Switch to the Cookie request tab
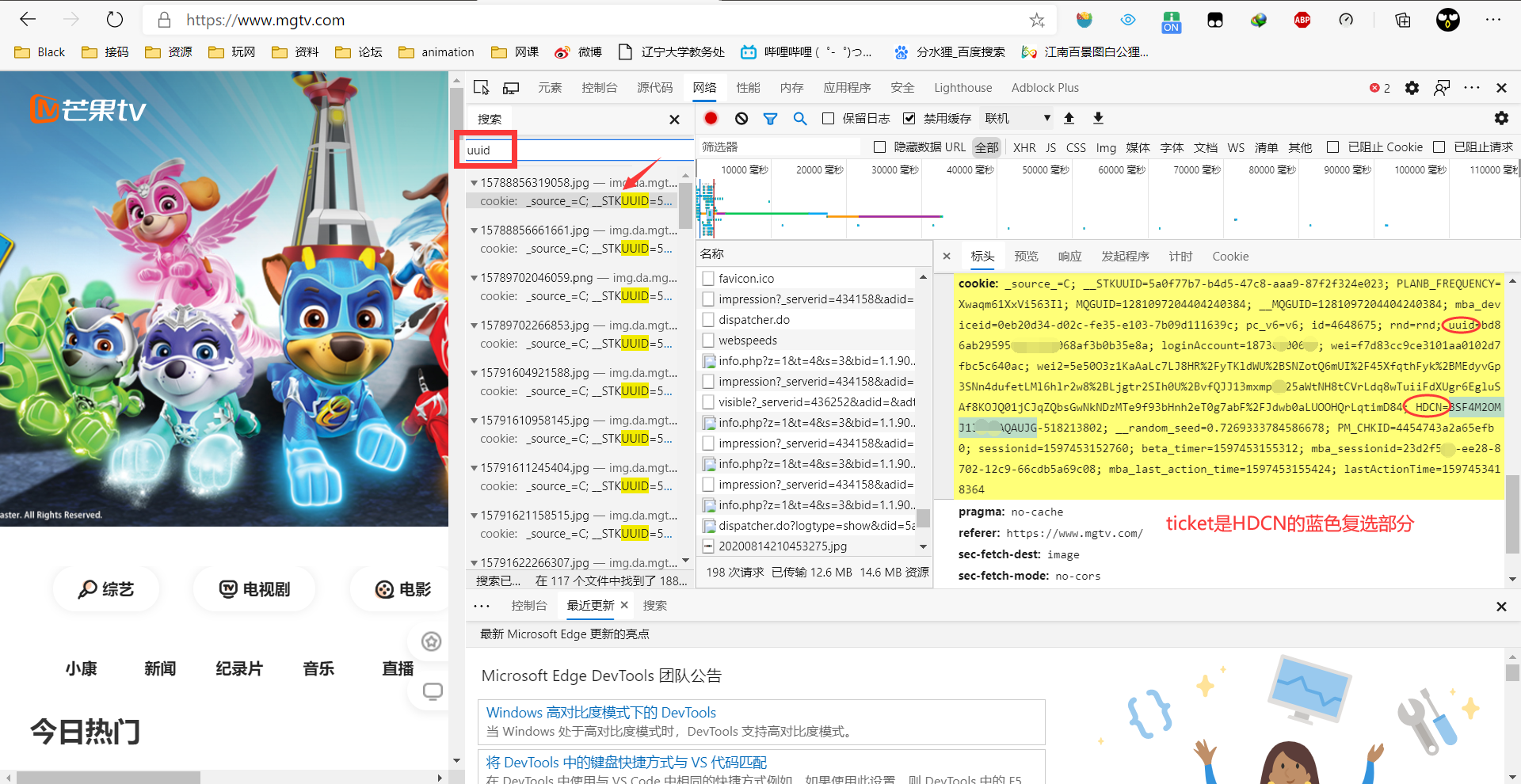This screenshot has width=1521, height=784. click(1230, 257)
